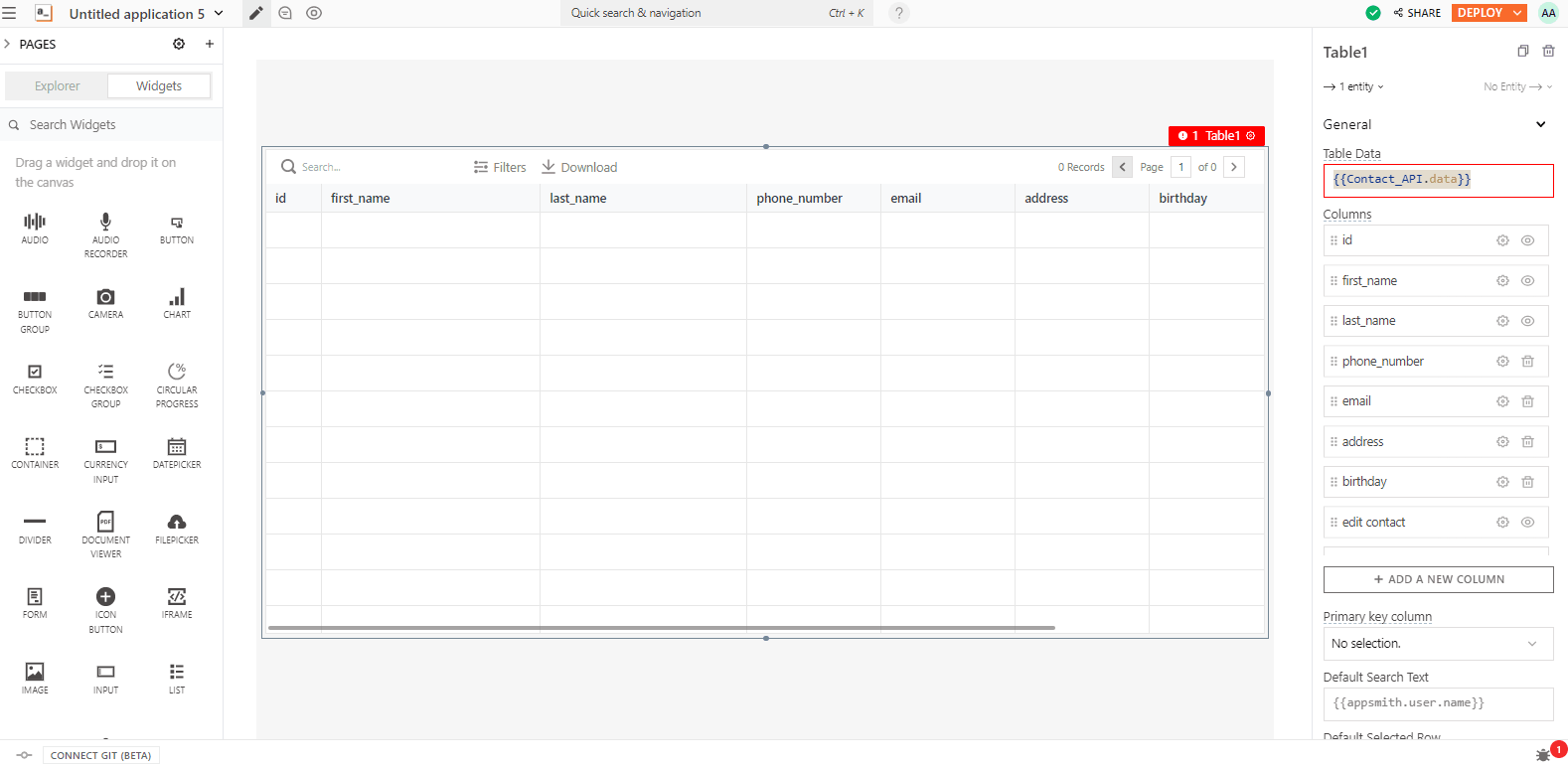Delete the phone_number column
This screenshot has width=1568, height=768.
(1528, 362)
